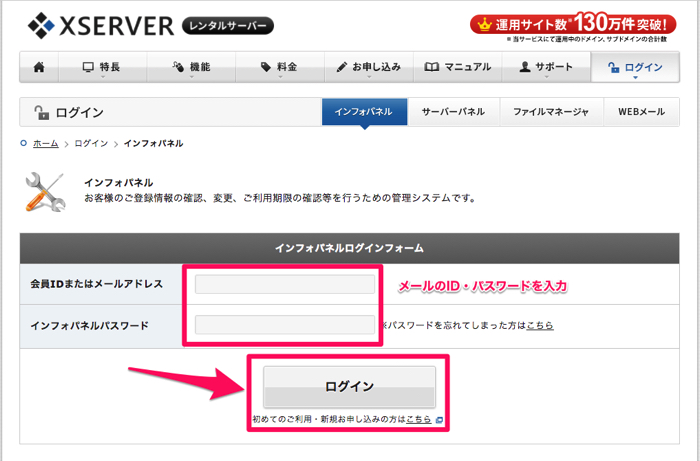Click こちら link for new application
Screen dimensions: 700x461
[419, 419]
